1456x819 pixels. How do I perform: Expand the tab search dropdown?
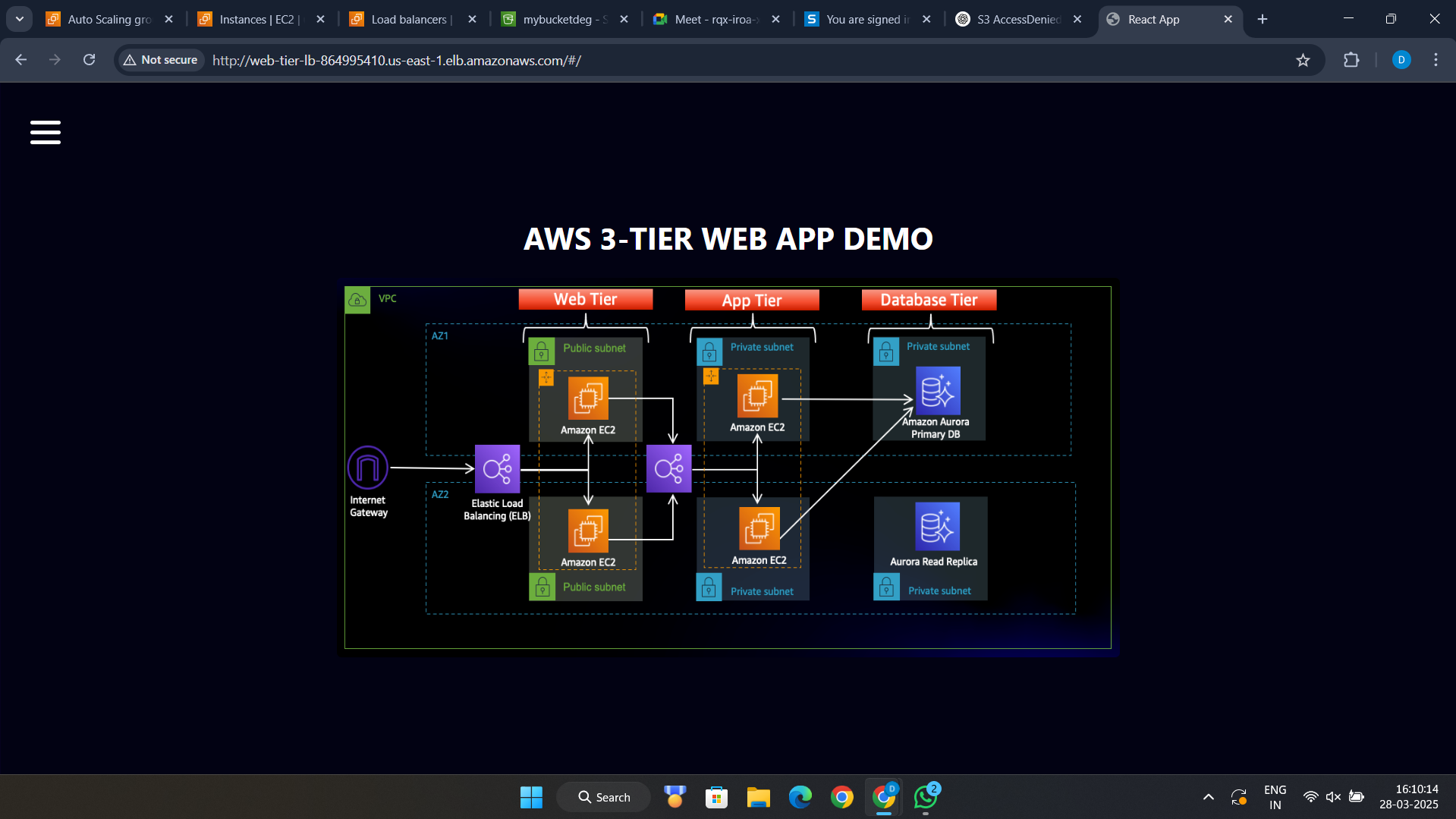coord(20,20)
